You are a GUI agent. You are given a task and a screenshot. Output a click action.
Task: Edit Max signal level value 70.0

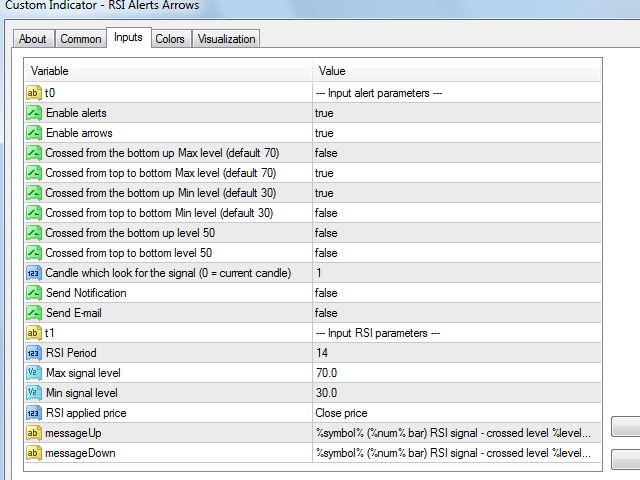click(x=457, y=373)
